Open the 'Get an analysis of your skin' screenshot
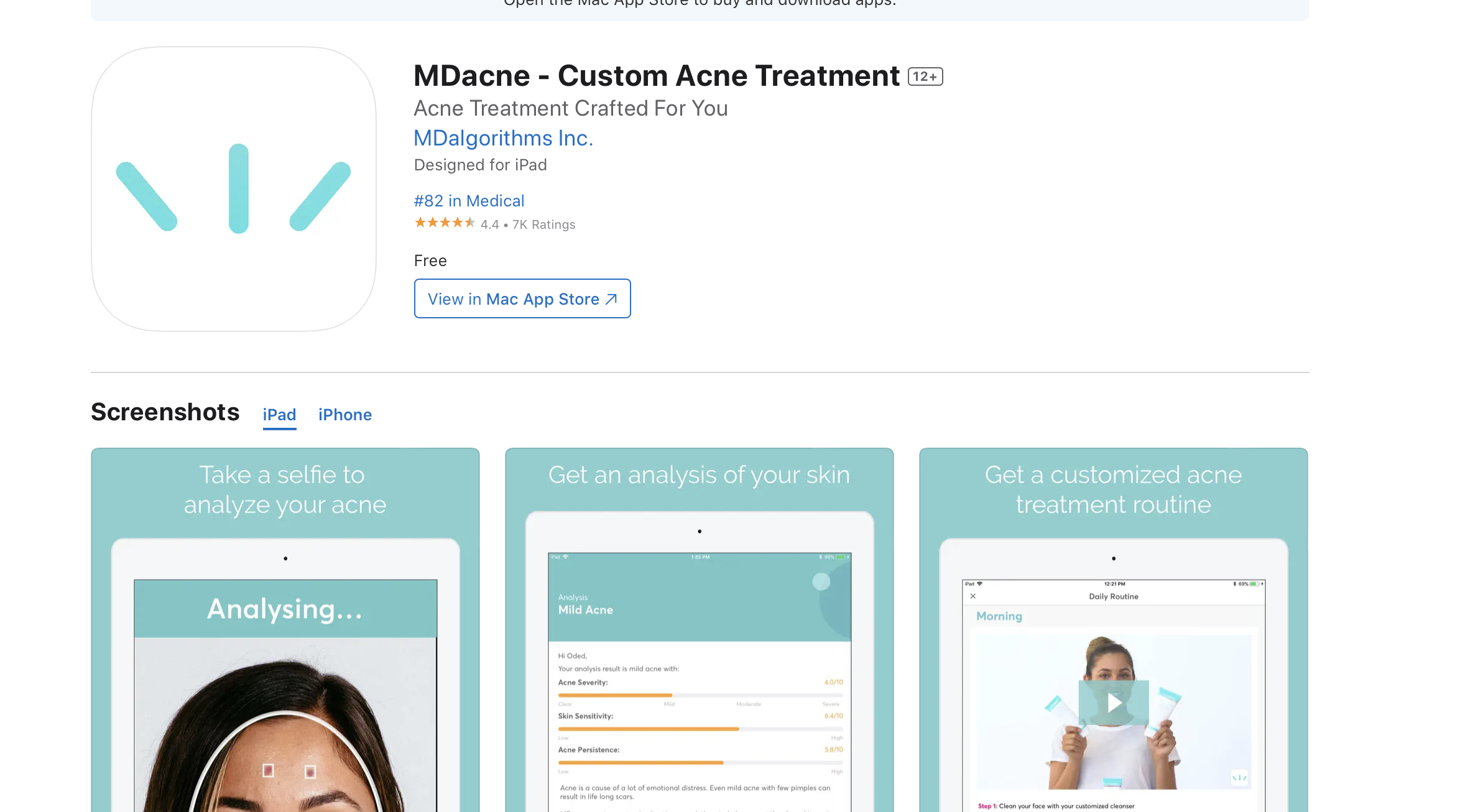Image resolution: width=1460 pixels, height=812 pixels. 700,630
